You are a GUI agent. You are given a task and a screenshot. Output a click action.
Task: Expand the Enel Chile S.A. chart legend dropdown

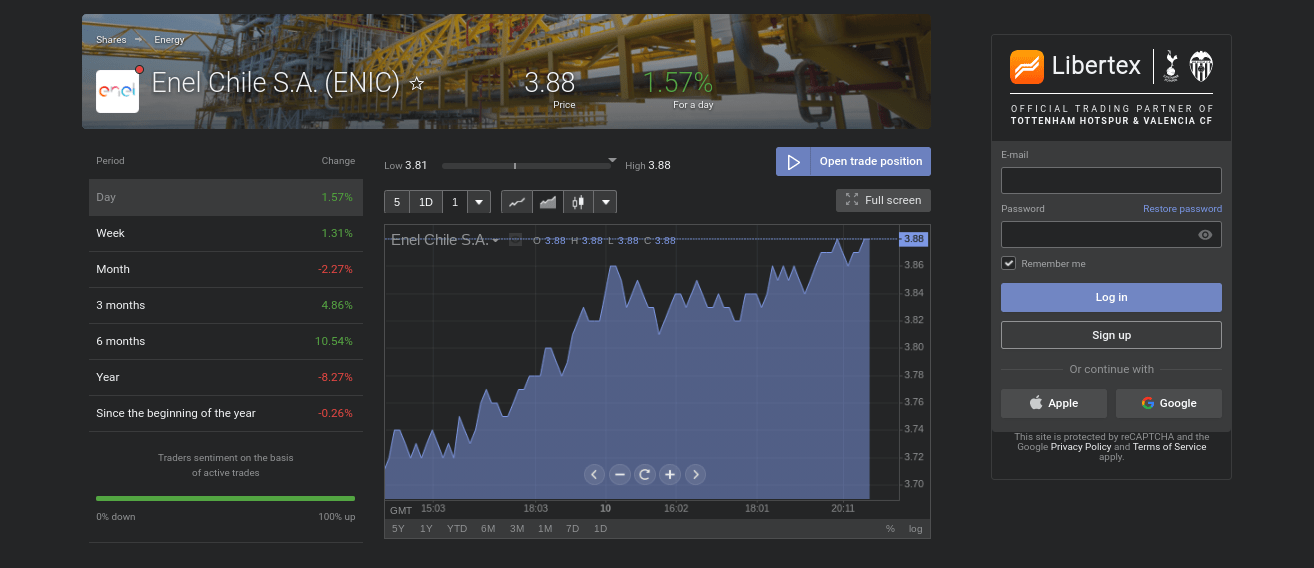[x=496, y=240]
